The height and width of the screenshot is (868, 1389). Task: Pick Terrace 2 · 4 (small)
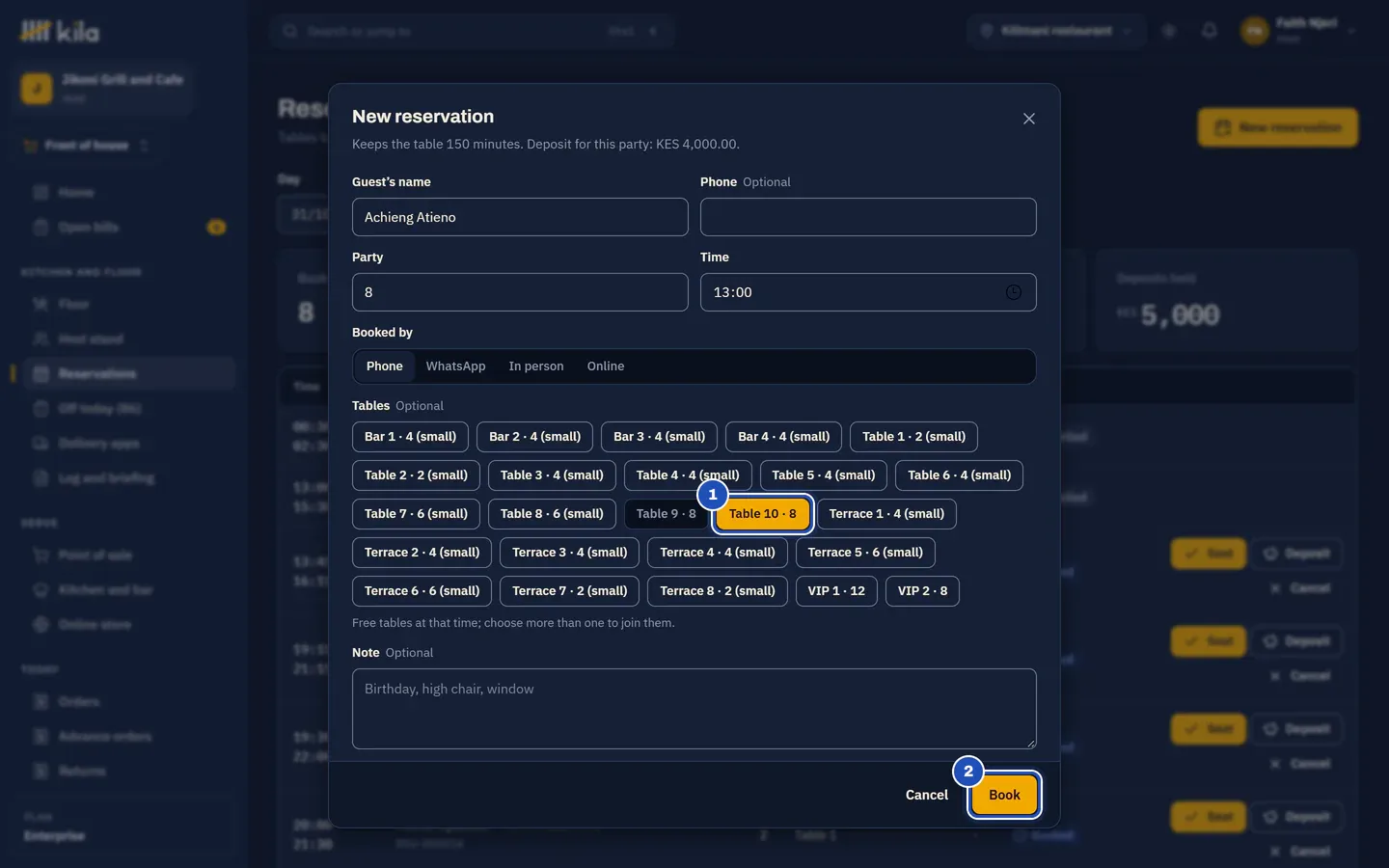pyautogui.click(x=422, y=553)
